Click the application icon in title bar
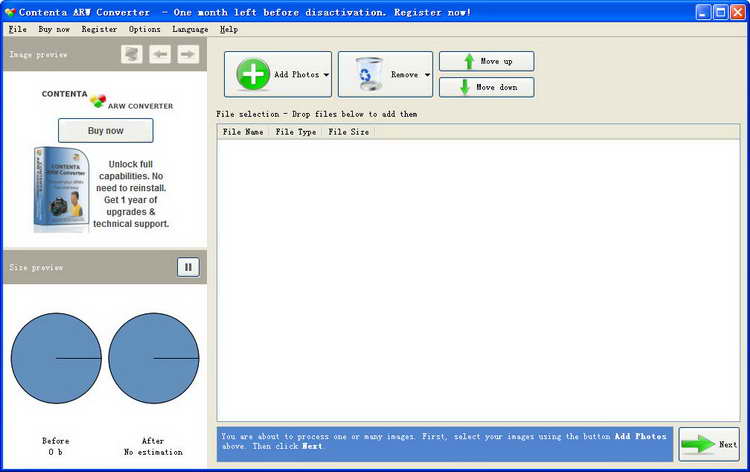Image resolution: width=750 pixels, height=472 pixels. pyautogui.click(x=10, y=12)
